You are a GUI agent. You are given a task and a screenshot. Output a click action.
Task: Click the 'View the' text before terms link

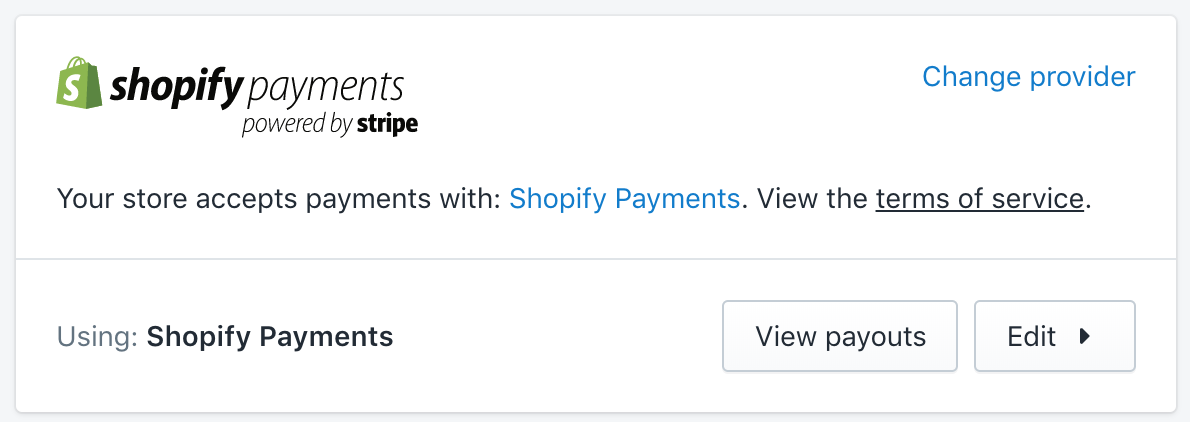coord(812,198)
